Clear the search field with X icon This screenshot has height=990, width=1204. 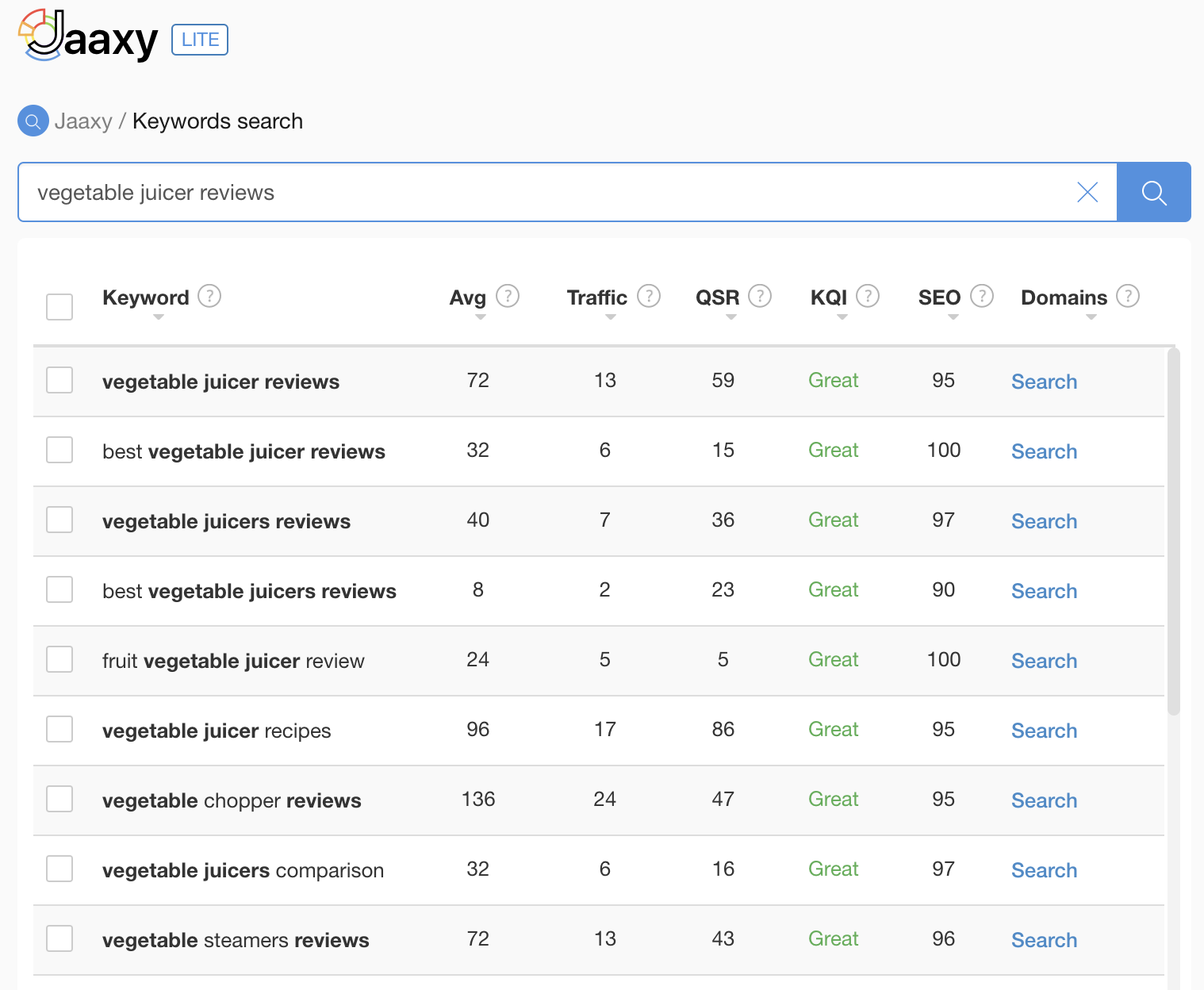pyautogui.click(x=1087, y=193)
